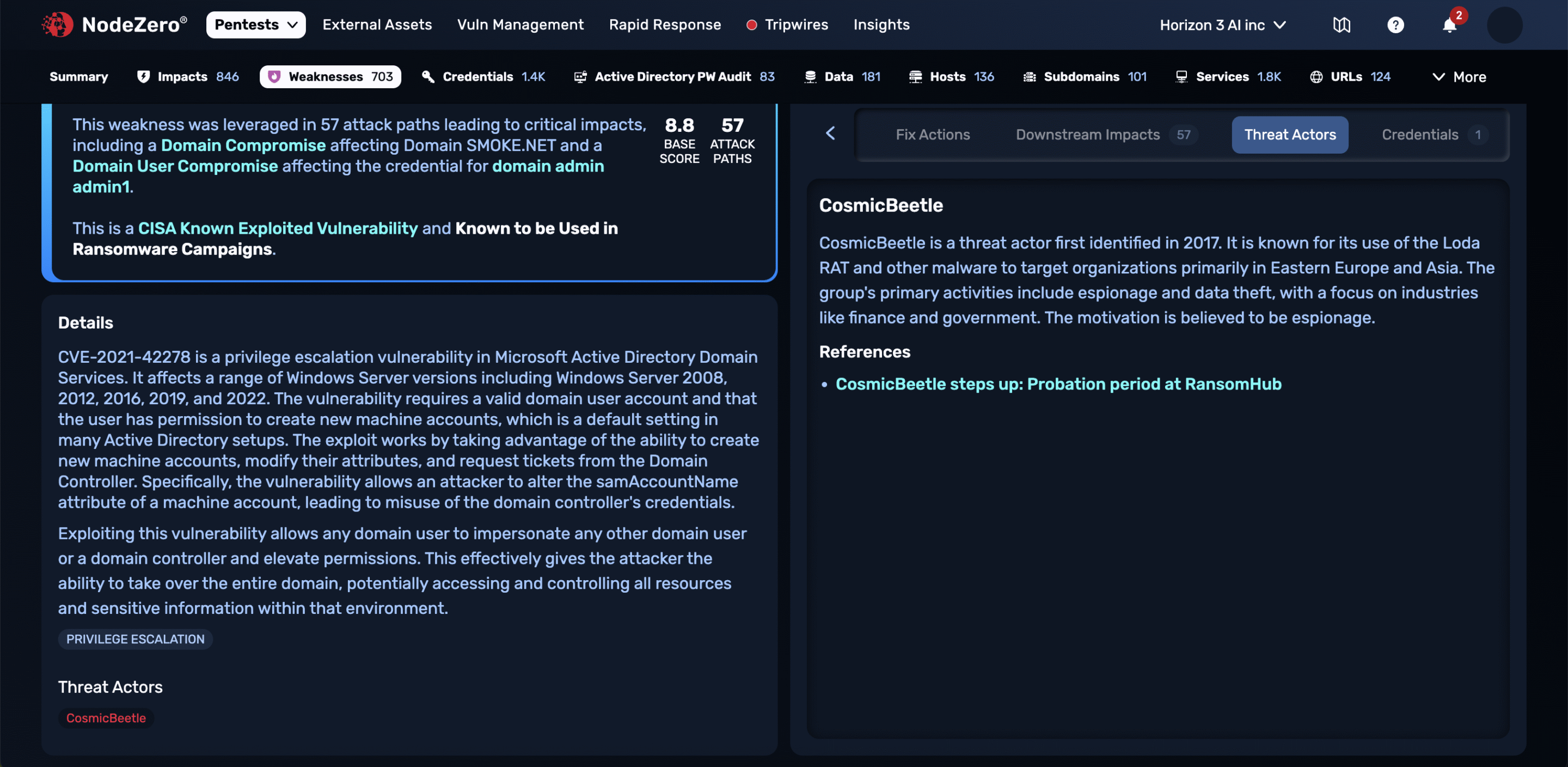Open the documentation map icon
Screen dimensions: 1568x767
pos(1342,25)
